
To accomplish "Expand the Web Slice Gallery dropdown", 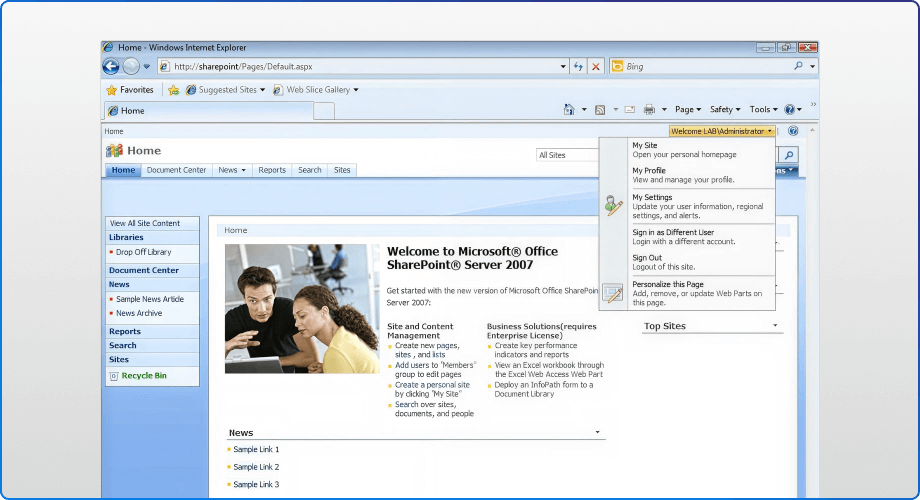I will 356,90.
